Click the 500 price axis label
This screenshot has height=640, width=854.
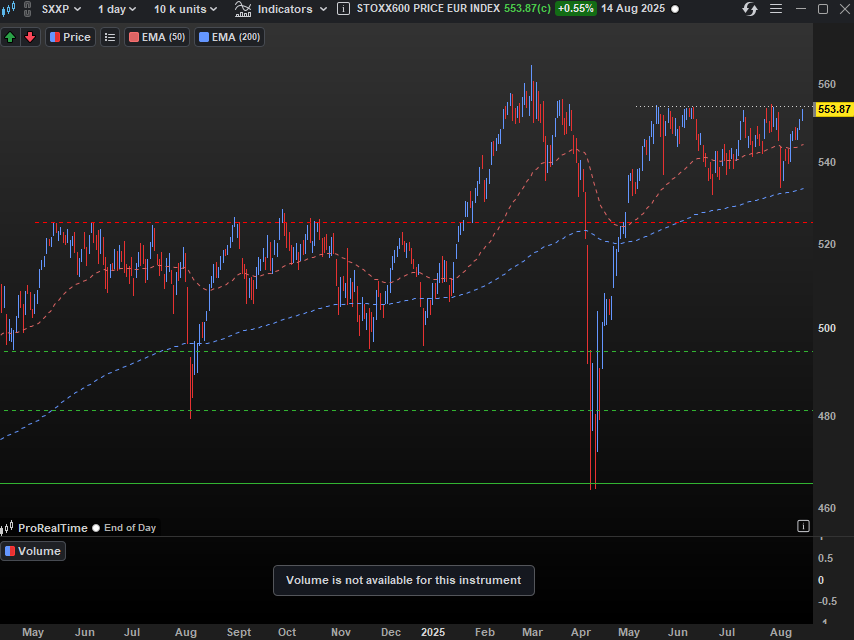click(826, 328)
